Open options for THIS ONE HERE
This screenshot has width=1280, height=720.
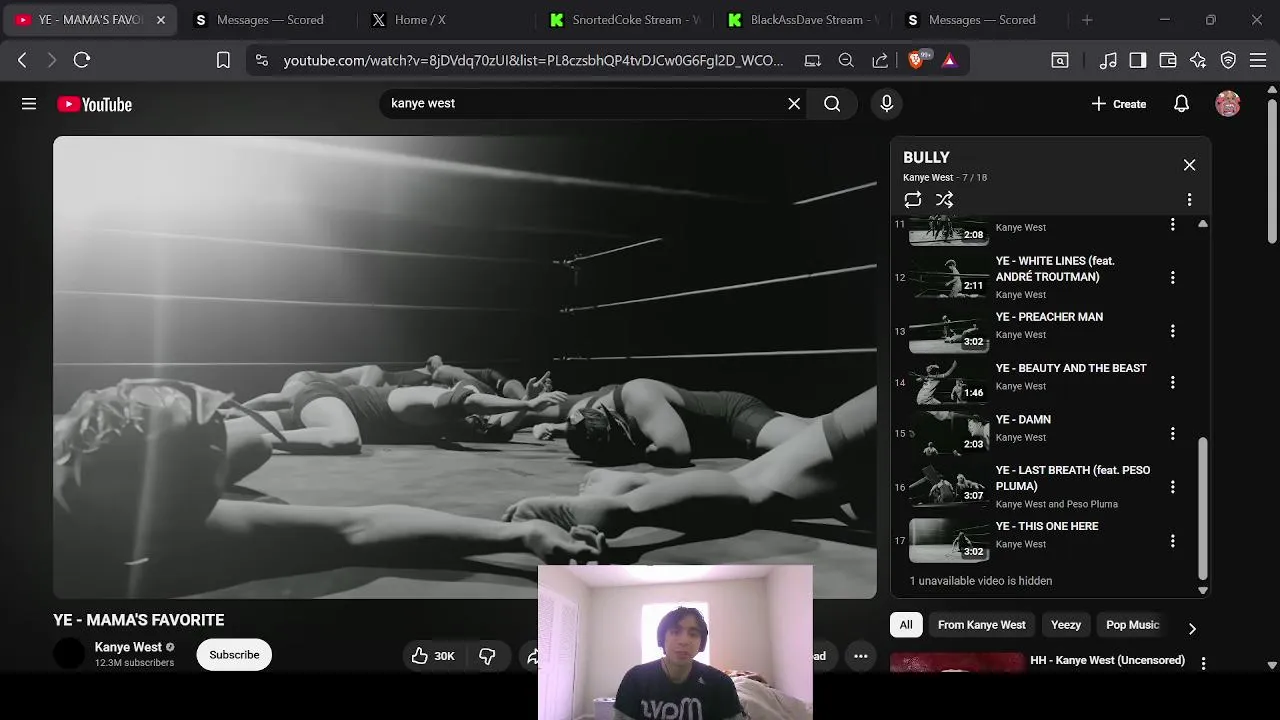pos(1172,541)
